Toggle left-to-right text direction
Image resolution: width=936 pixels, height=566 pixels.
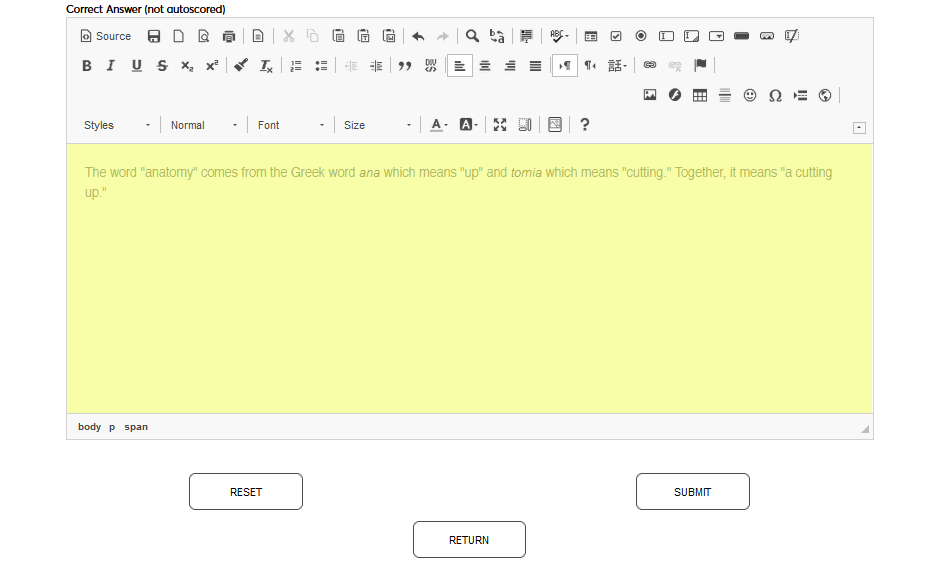tap(565, 66)
